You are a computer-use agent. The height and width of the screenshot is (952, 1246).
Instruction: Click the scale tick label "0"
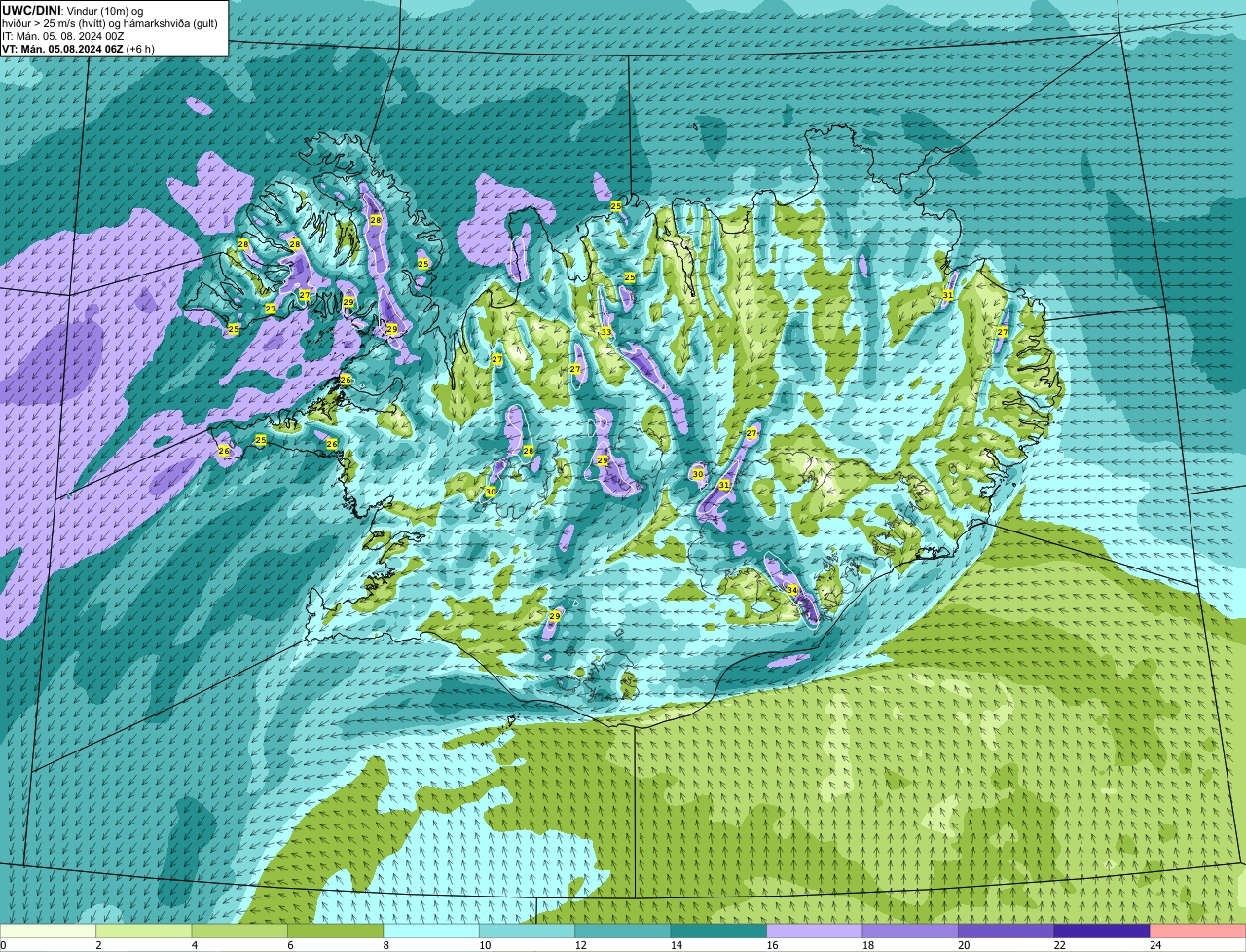[4, 944]
